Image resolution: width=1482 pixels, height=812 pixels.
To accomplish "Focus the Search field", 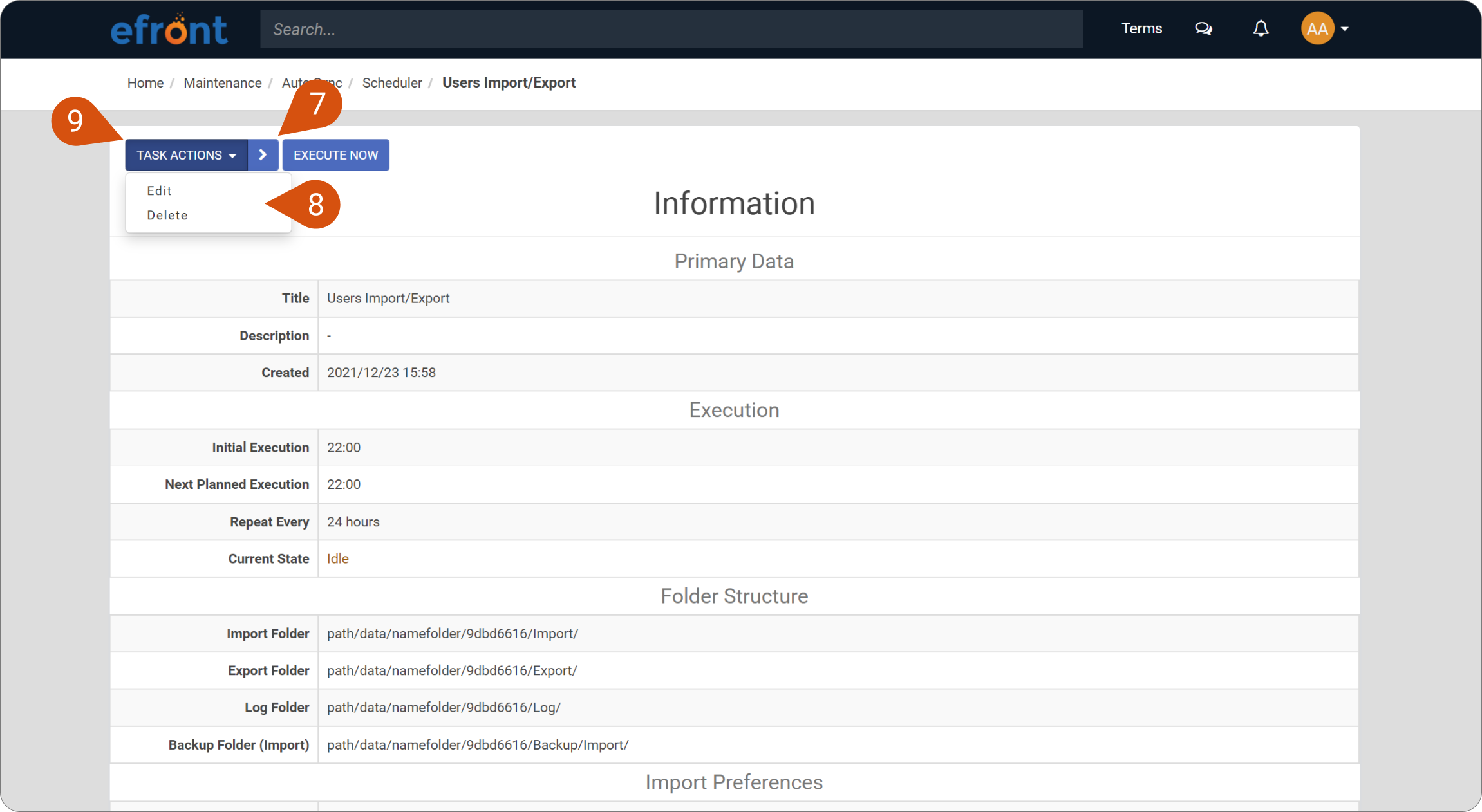I will click(x=671, y=29).
